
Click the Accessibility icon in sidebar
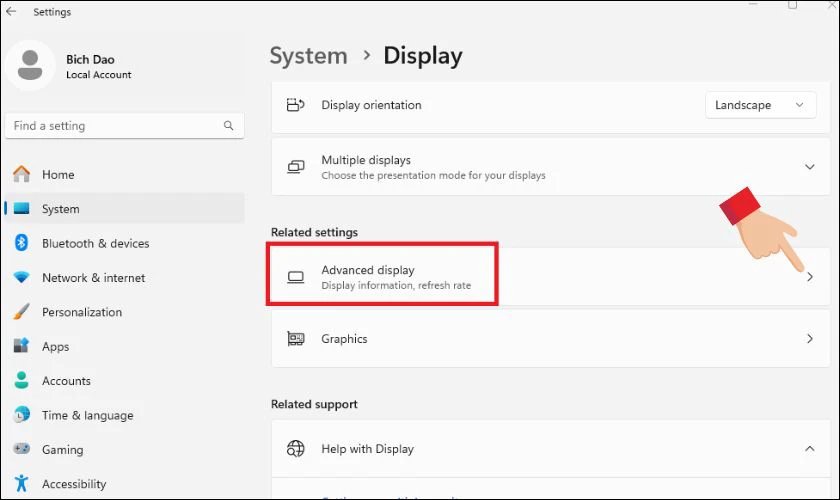tap(21, 484)
